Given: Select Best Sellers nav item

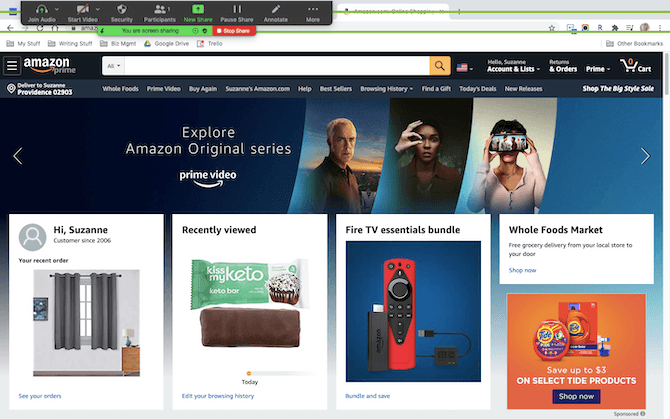Looking at the screenshot, I should 336,89.
